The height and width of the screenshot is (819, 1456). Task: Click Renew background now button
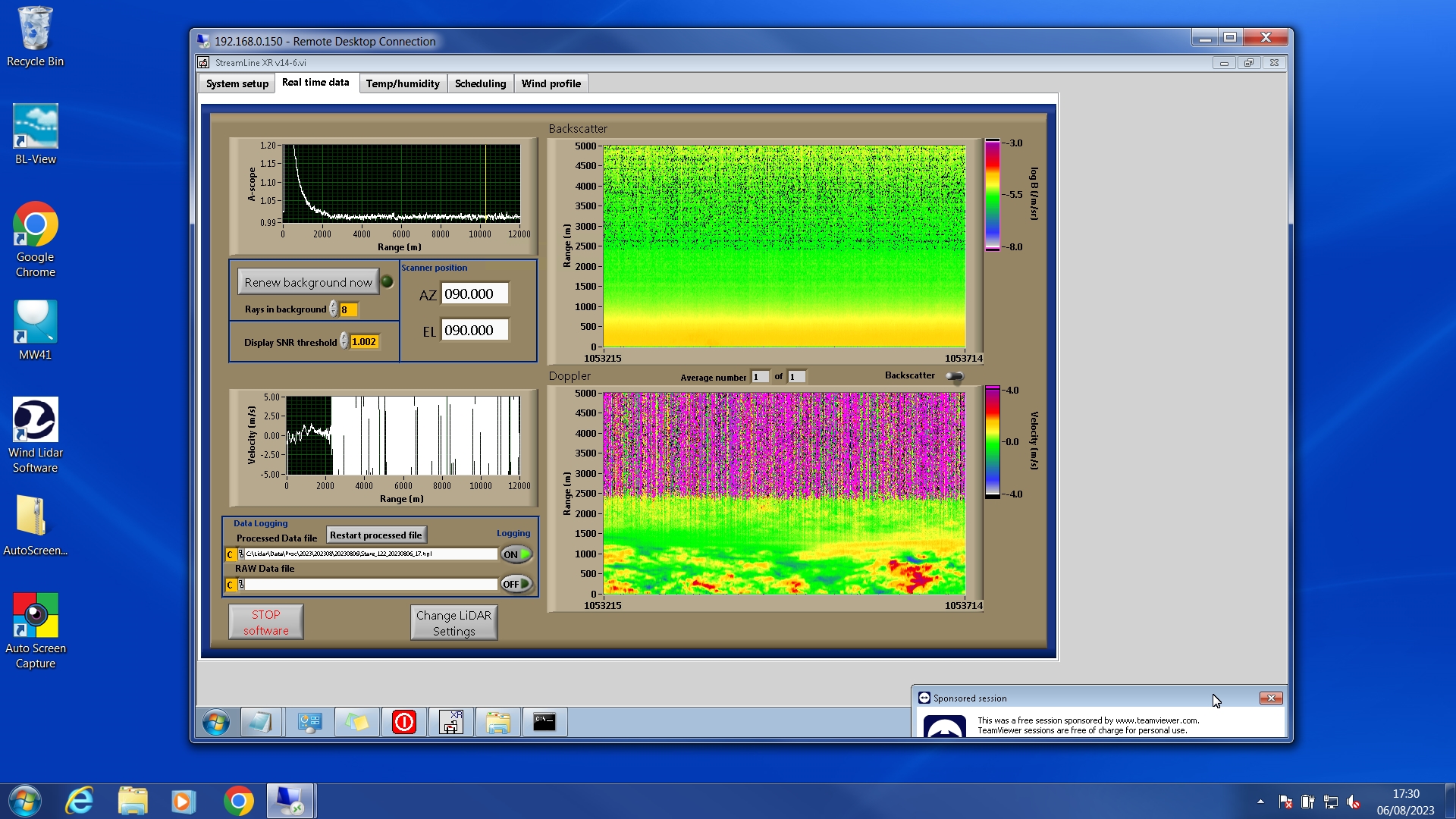[x=308, y=282]
